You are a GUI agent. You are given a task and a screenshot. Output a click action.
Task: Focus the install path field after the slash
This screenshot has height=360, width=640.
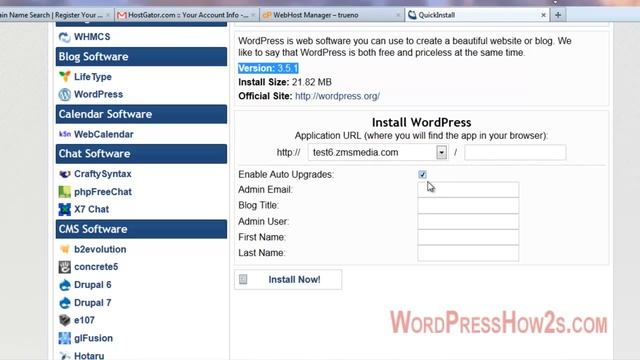point(515,153)
